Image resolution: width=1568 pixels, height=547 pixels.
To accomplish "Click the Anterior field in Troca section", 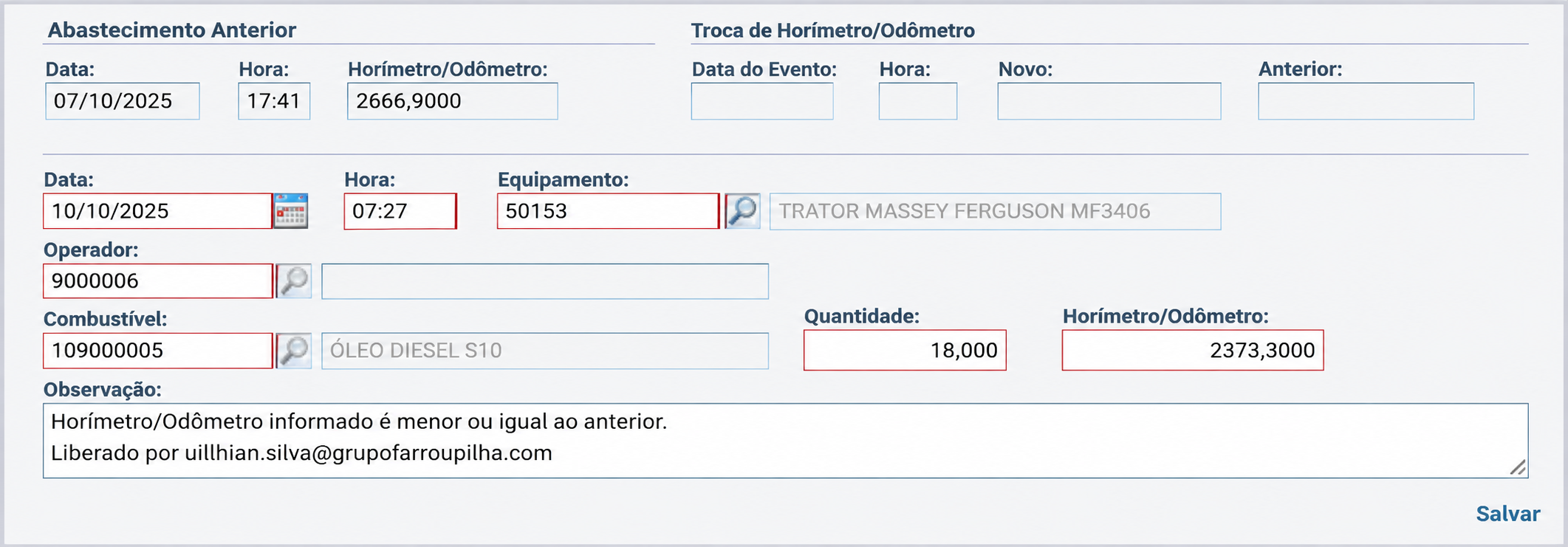I will click(1366, 101).
